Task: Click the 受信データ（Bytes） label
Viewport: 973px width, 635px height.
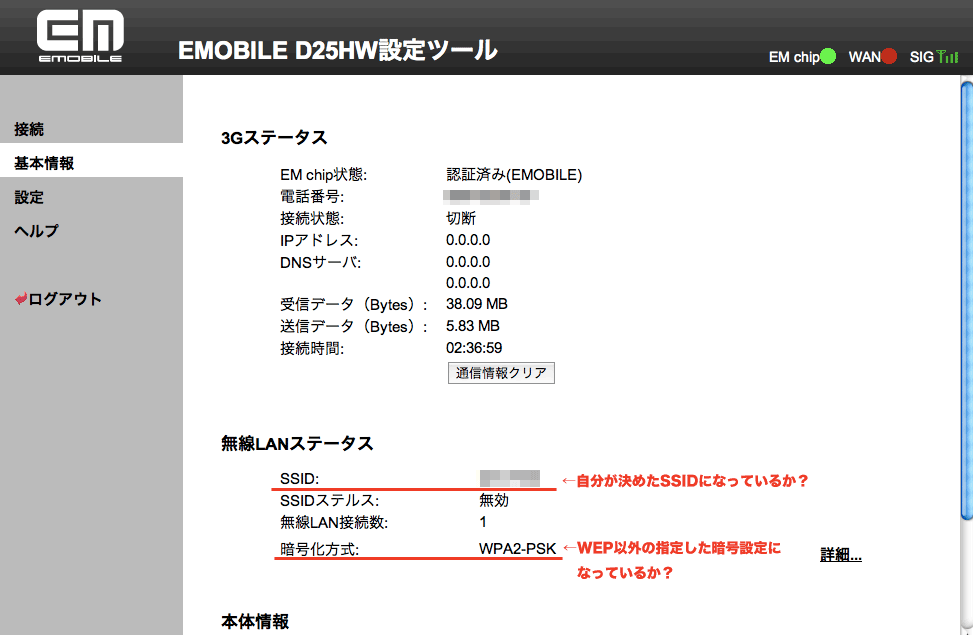Action: click(x=354, y=305)
